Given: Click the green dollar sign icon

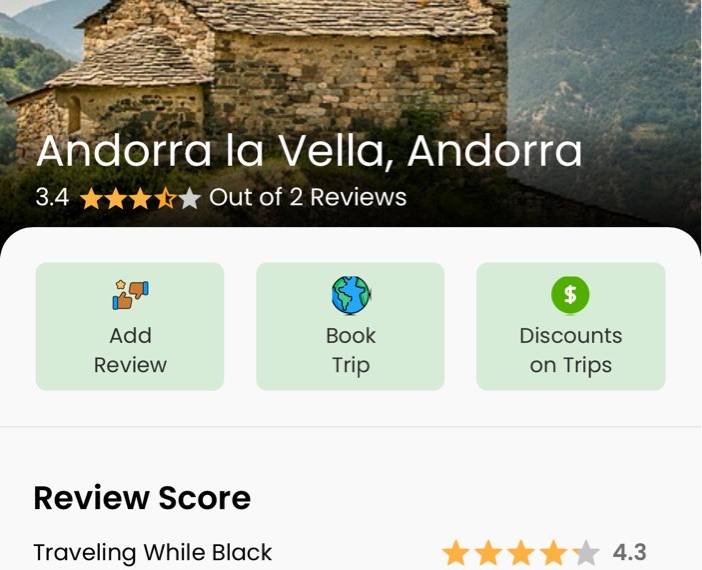Looking at the screenshot, I should 570,295.
